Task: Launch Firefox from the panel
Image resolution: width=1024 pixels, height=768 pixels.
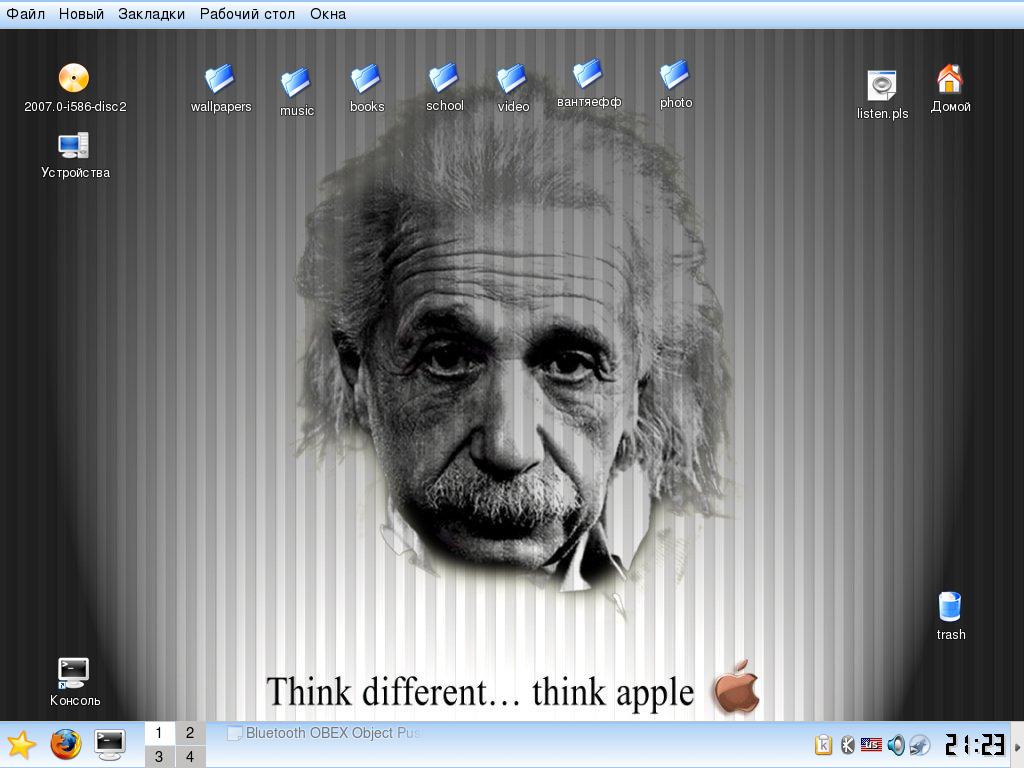Action: tap(66, 744)
